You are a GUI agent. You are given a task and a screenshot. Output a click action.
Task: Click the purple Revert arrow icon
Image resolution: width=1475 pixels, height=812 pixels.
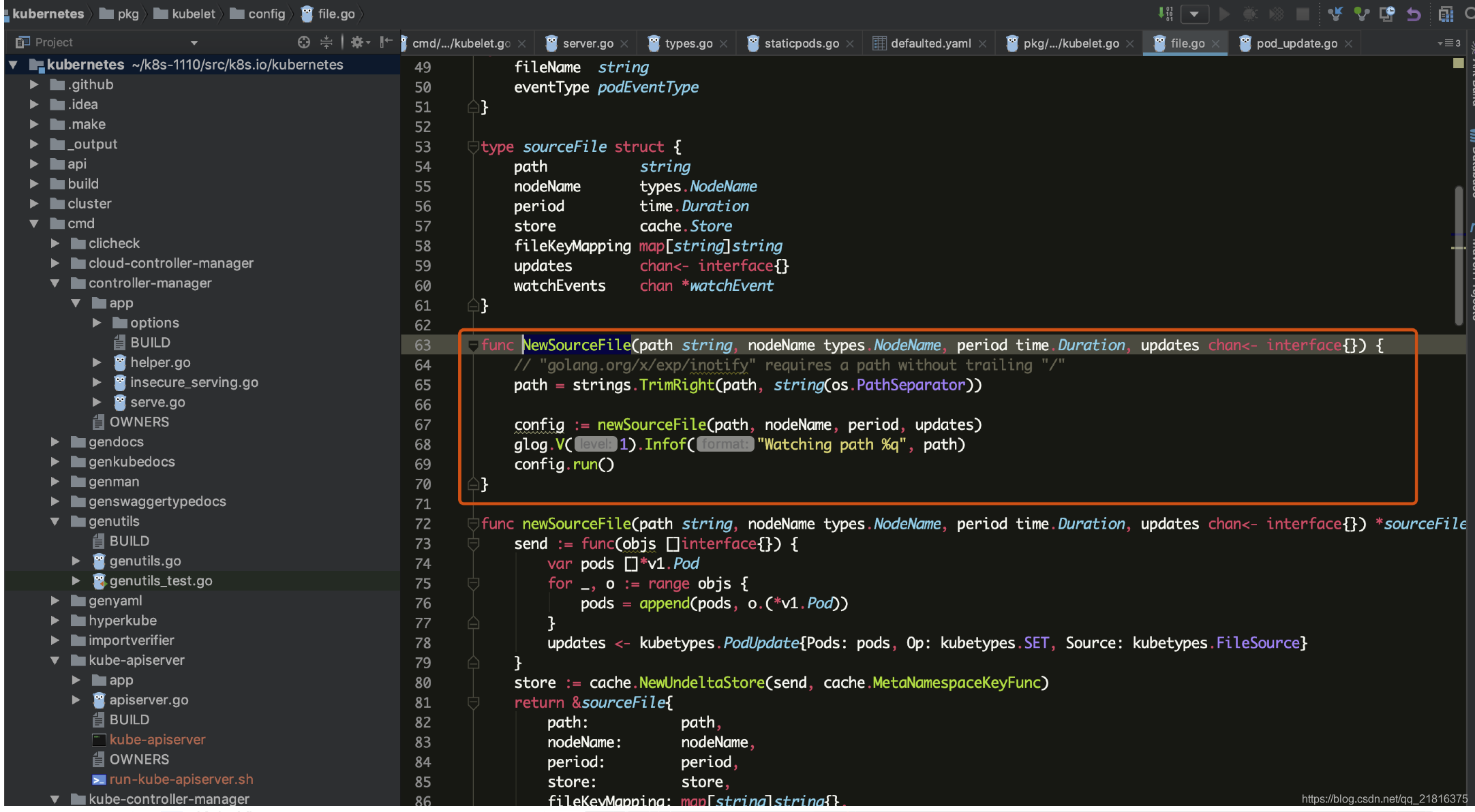pyautogui.click(x=1414, y=14)
